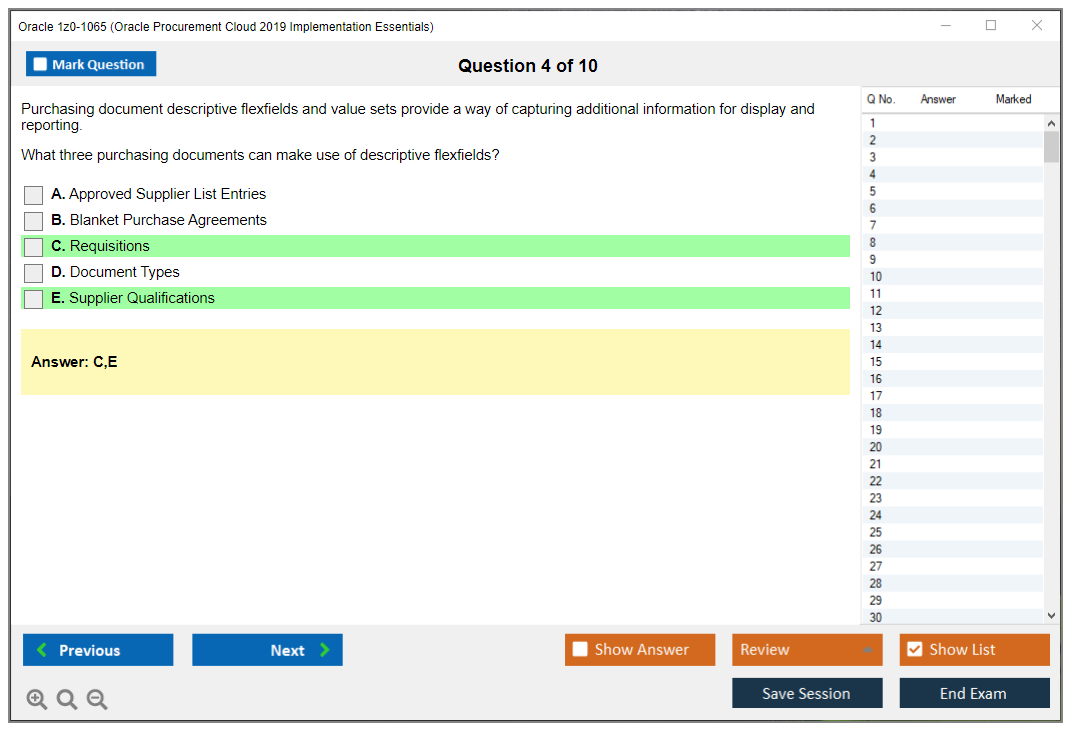
Task: Click the reset zoom magnifier icon
Action: coord(67,700)
